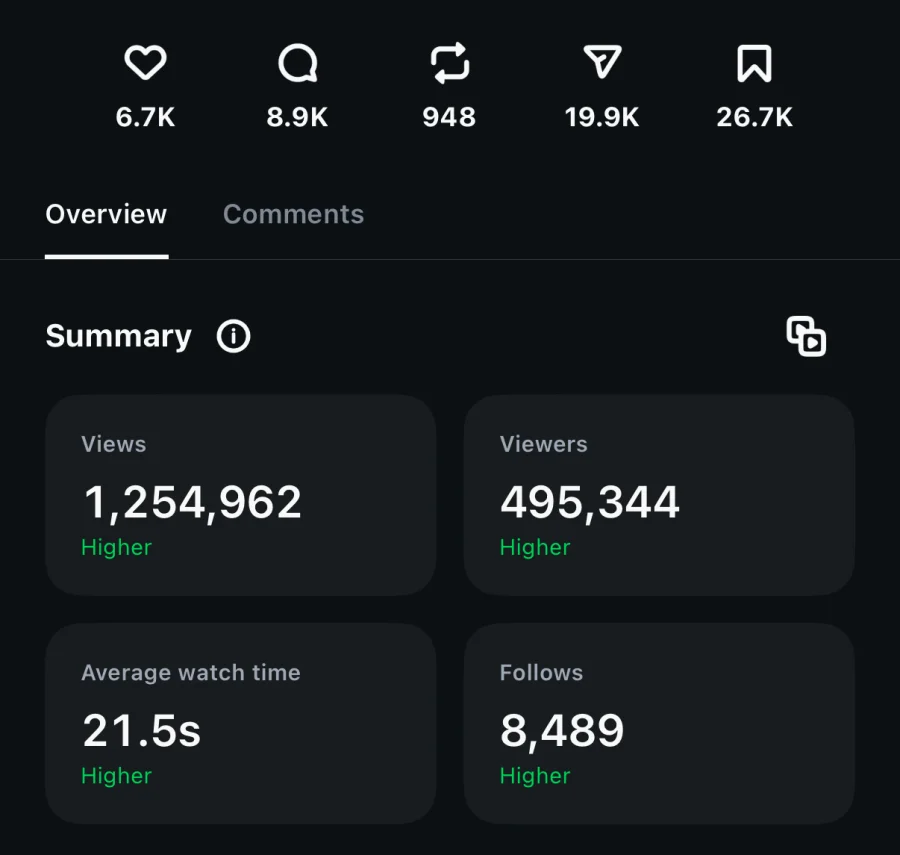
Task: Switch to the Comments tab
Action: point(293,215)
